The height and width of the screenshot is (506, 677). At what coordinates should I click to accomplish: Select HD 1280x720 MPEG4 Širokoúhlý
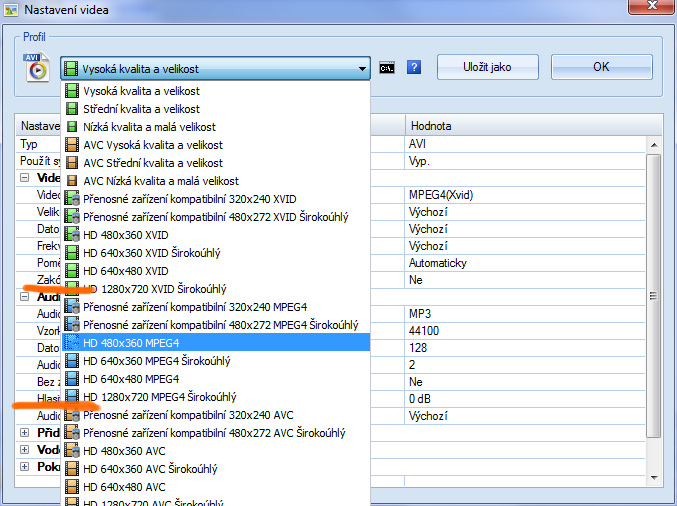[216, 397]
